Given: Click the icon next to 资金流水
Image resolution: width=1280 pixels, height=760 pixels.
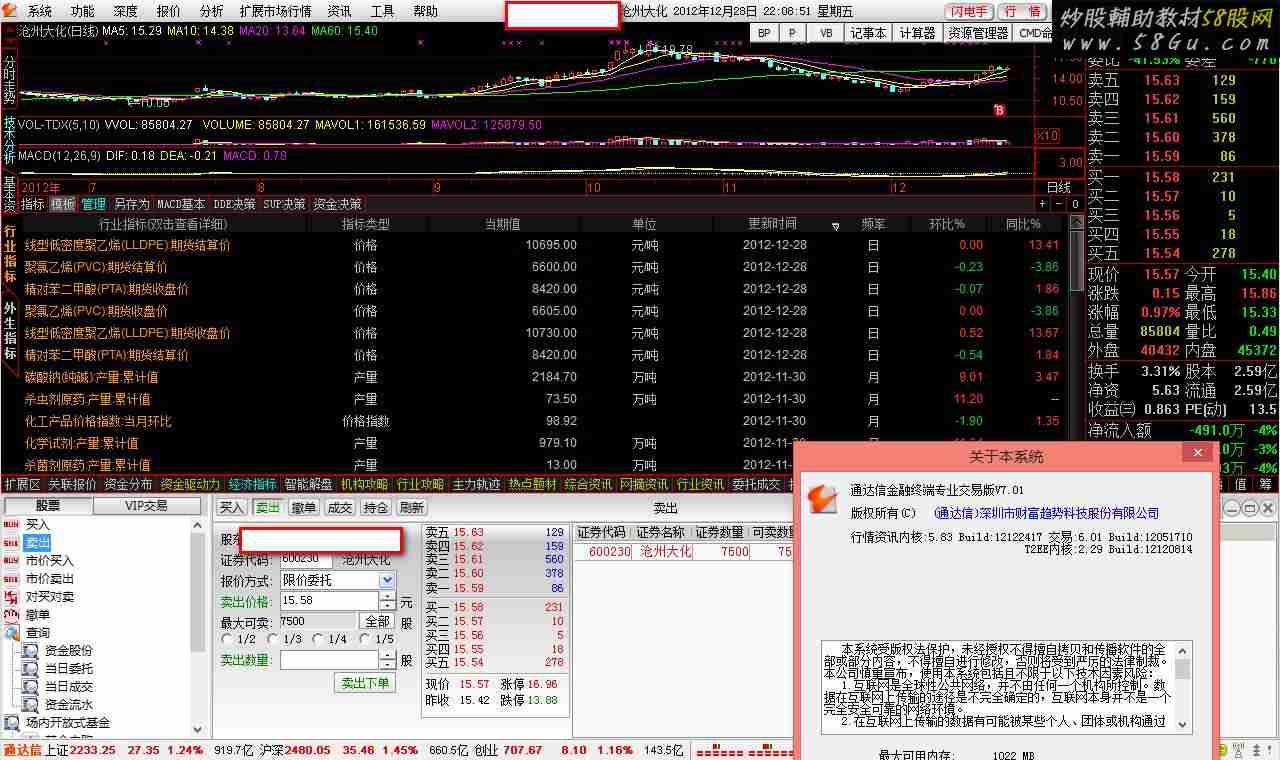Looking at the screenshot, I should click(x=31, y=704).
